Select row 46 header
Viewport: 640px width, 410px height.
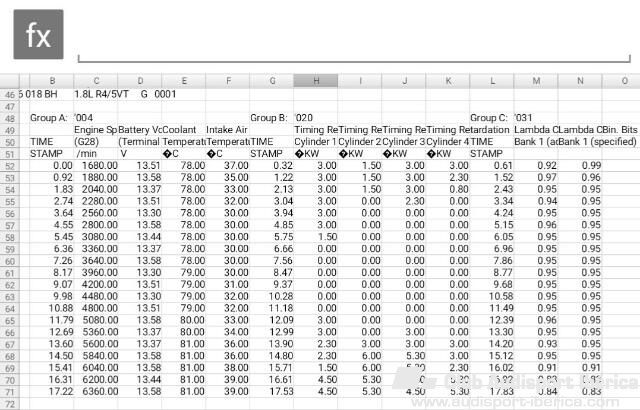(x=9, y=95)
